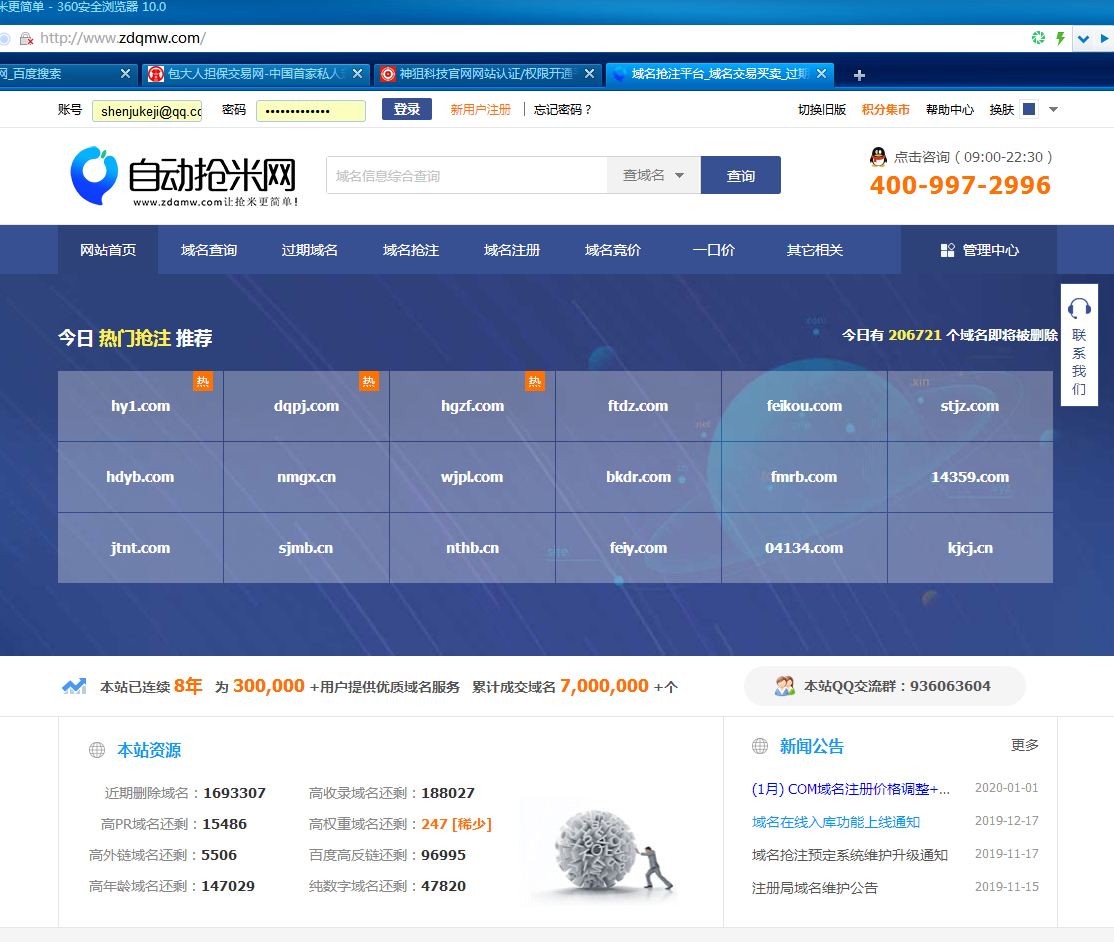Expand the 查域名 search type dropdown
1114x942 pixels.
[x=653, y=175]
